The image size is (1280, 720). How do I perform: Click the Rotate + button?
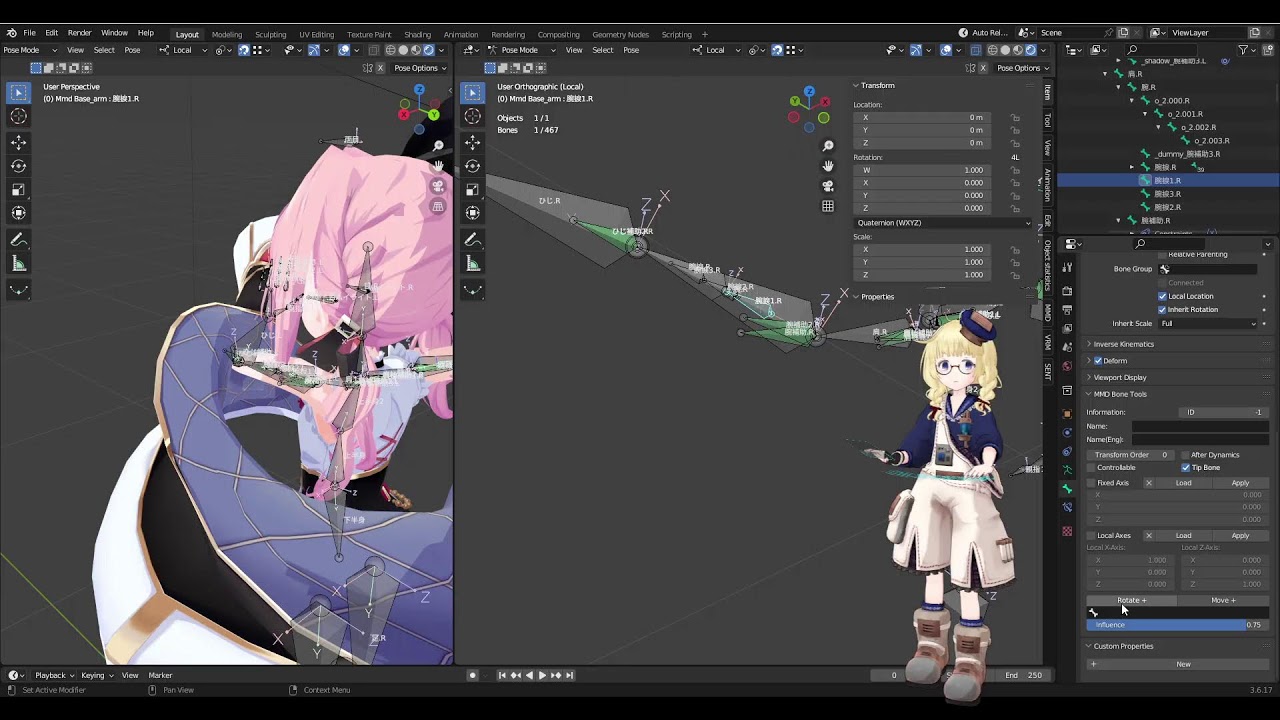pos(1132,600)
